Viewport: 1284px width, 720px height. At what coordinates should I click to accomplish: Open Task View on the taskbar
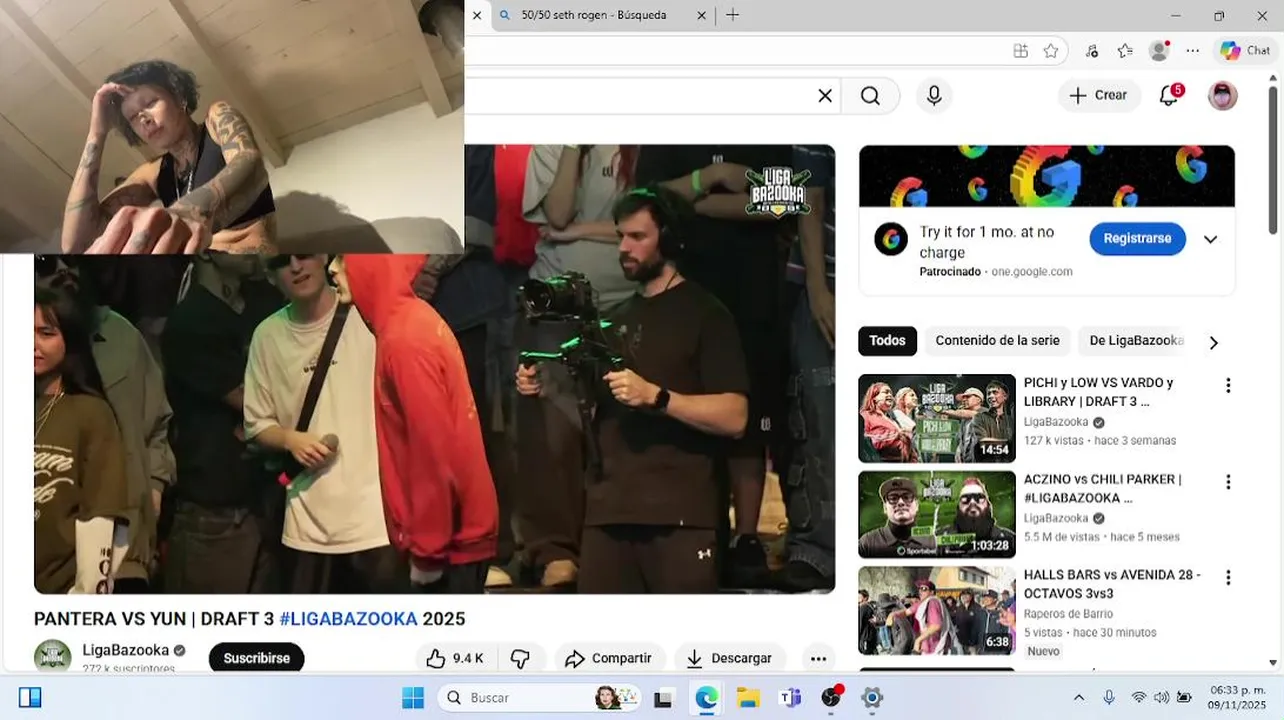663,698
